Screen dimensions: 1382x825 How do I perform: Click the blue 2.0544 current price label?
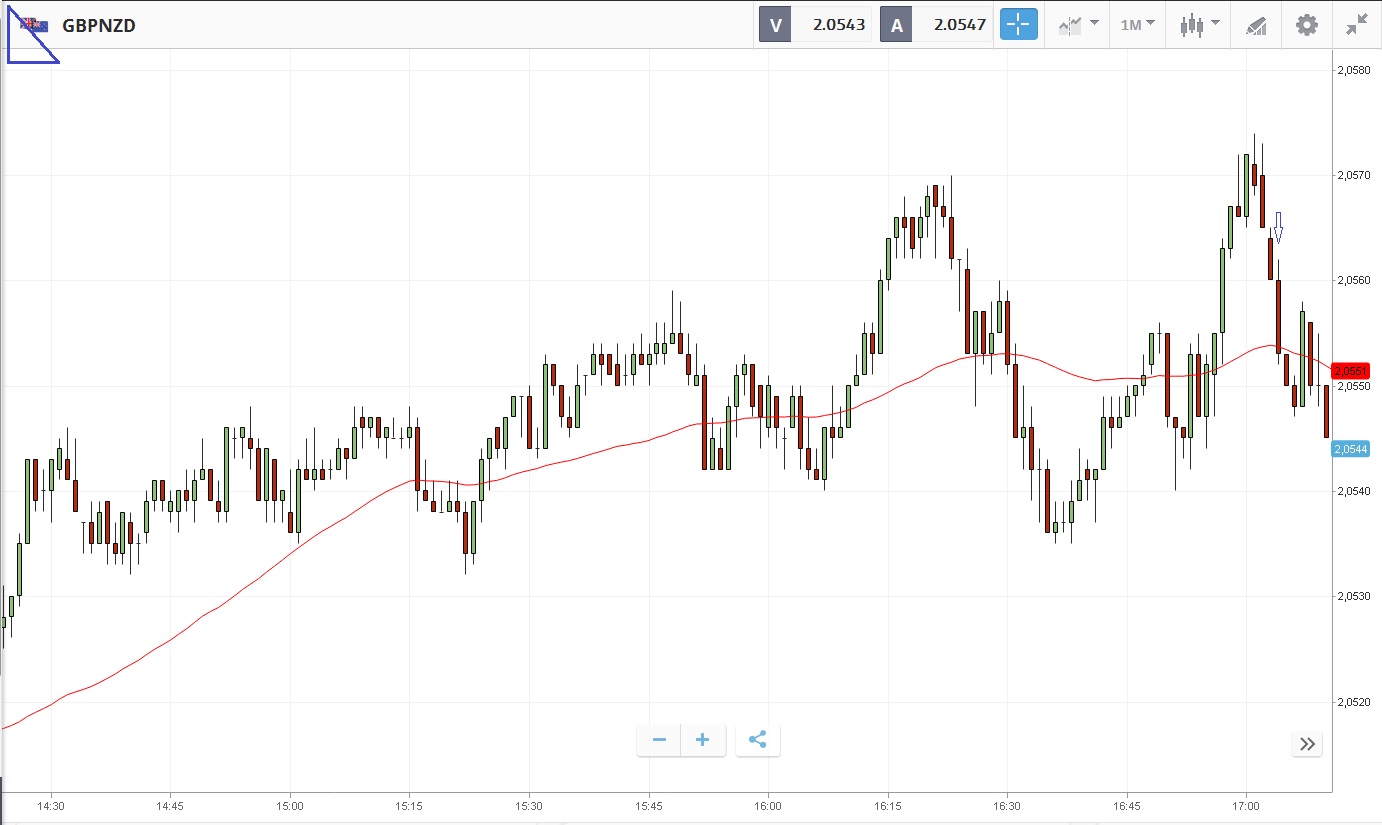click(1350, 449)
